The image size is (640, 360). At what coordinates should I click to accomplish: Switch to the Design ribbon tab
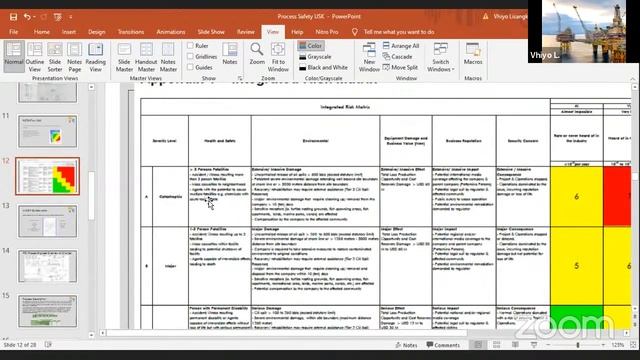click(97, 32)
